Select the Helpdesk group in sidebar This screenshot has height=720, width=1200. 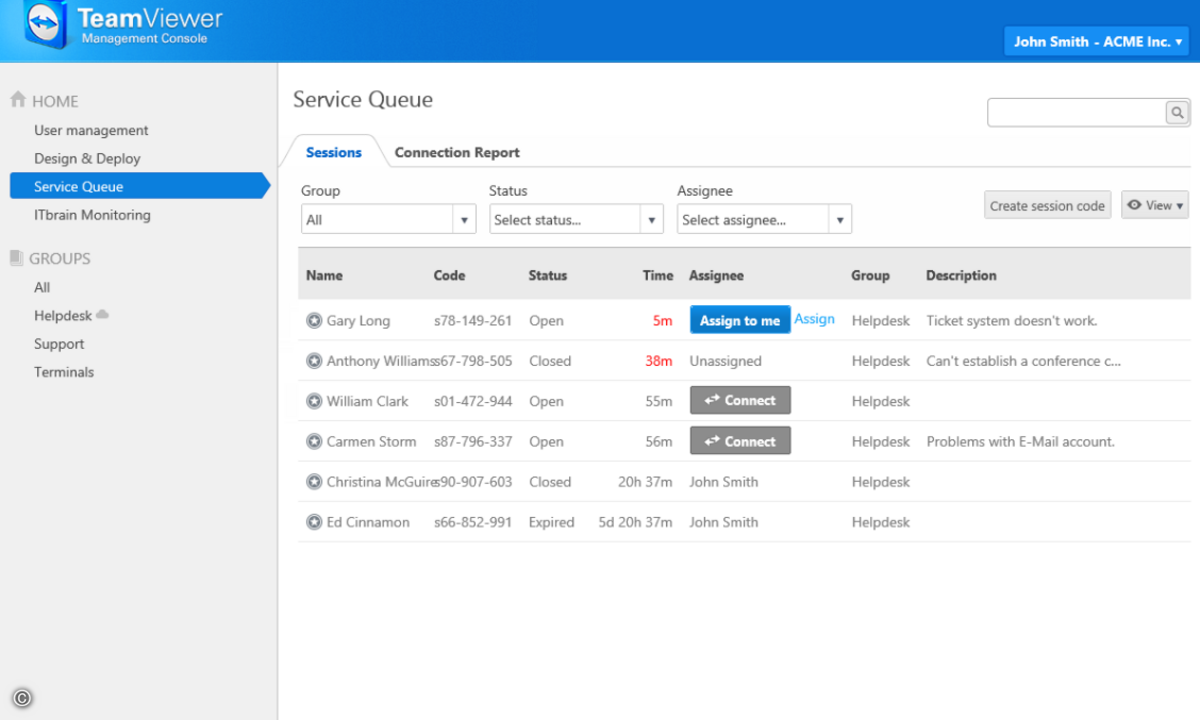pyautogui.click(x=63, y=315)
